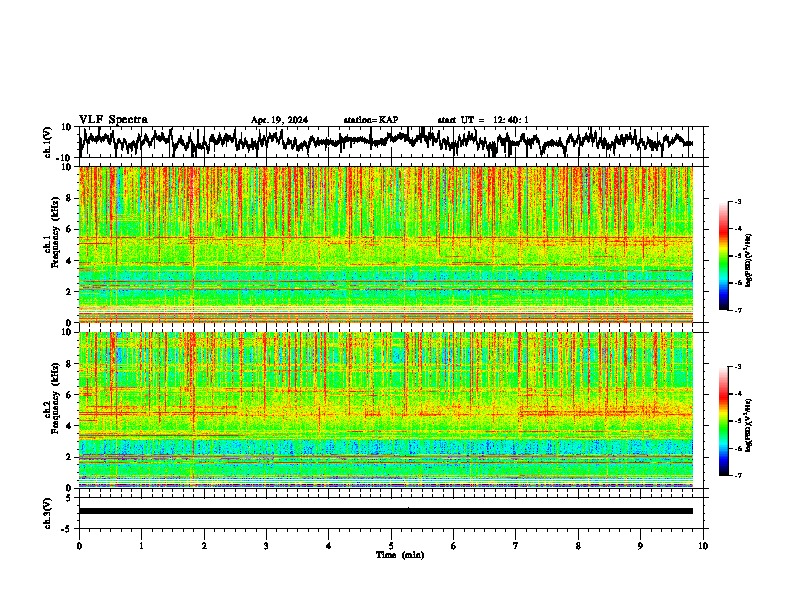
Task: Click the "0" tick on the time axis
Action: click(79, 546)
